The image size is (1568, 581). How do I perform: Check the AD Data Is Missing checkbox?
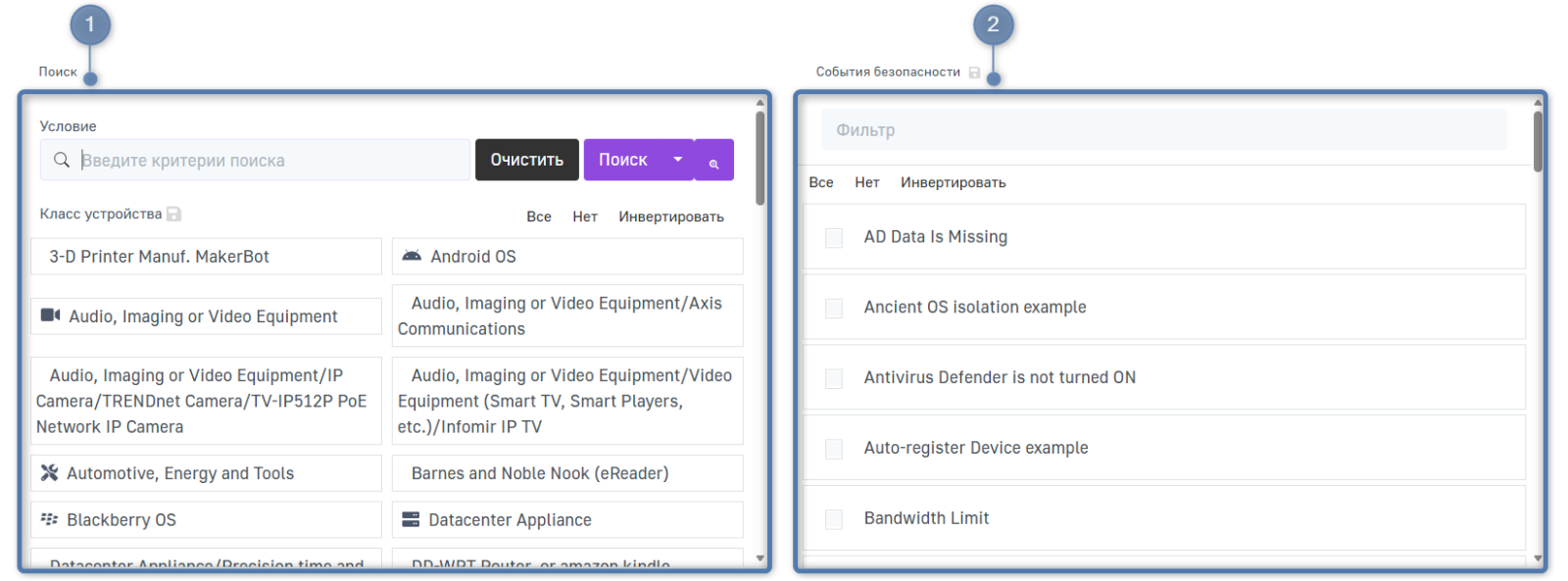(x=834, y=238)
